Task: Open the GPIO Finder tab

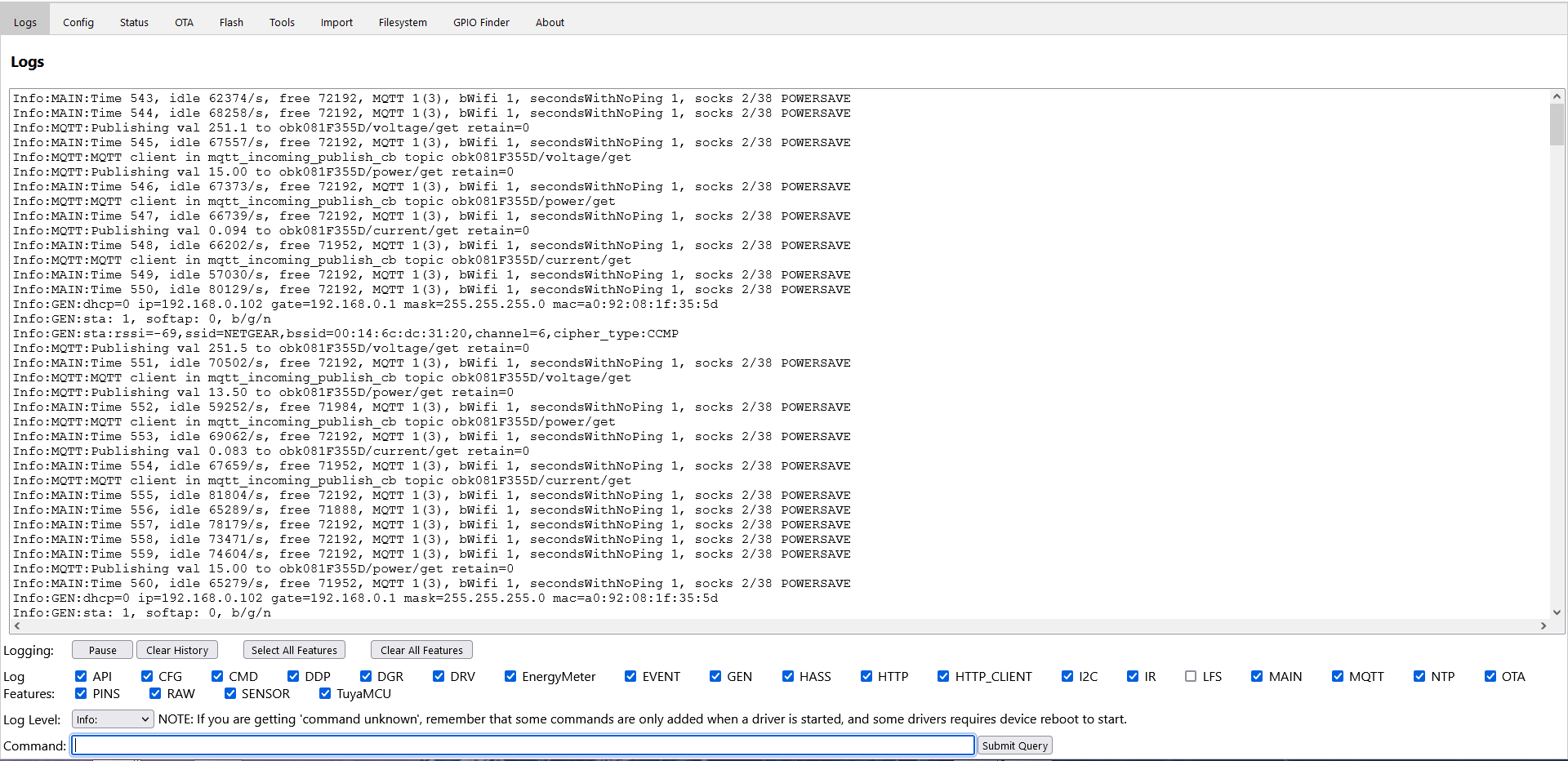Action: pos(481,22)
